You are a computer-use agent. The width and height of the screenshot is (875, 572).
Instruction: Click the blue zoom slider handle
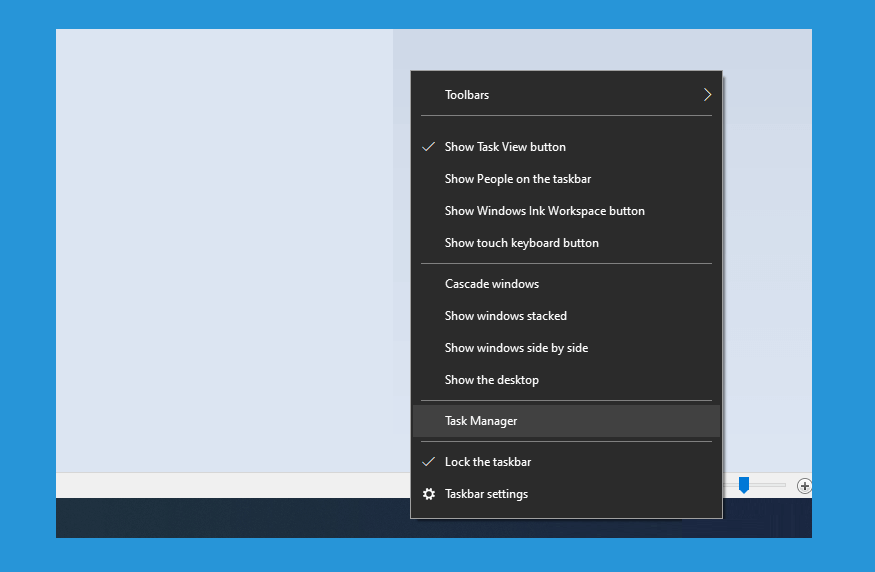[744, 485]
